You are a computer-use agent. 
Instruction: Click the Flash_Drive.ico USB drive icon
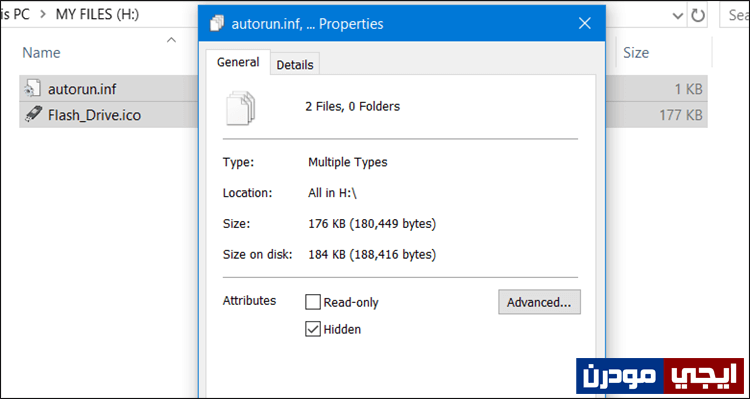tap(33, 115)
